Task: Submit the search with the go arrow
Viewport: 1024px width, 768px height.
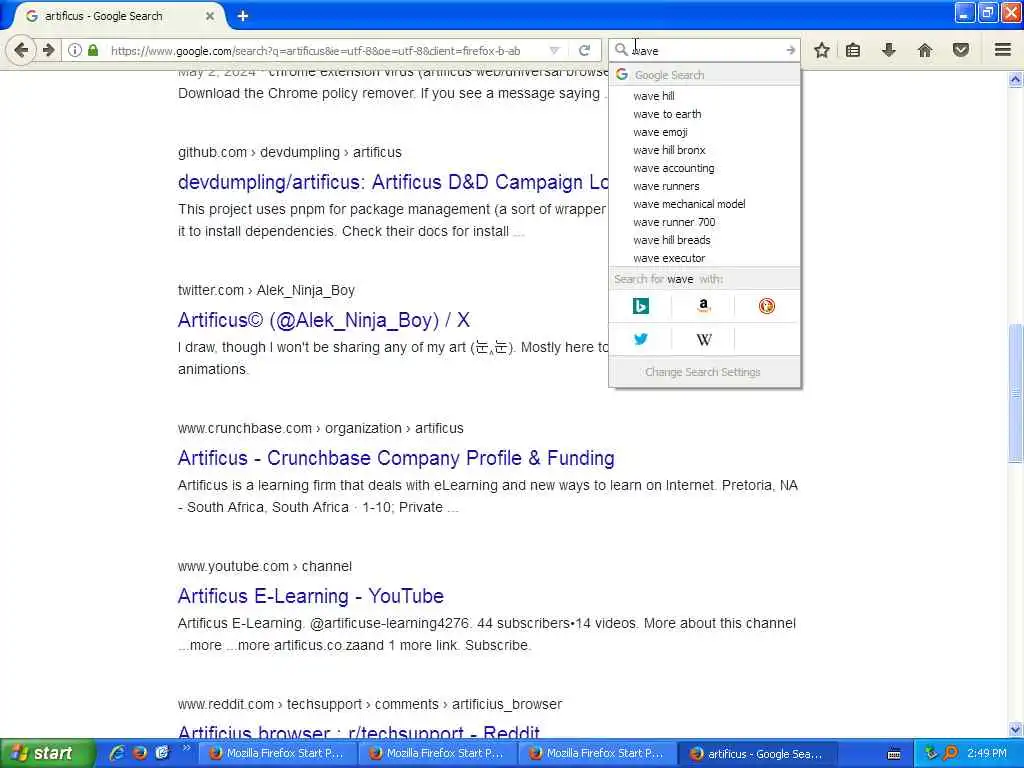Action: click(791, 50)
